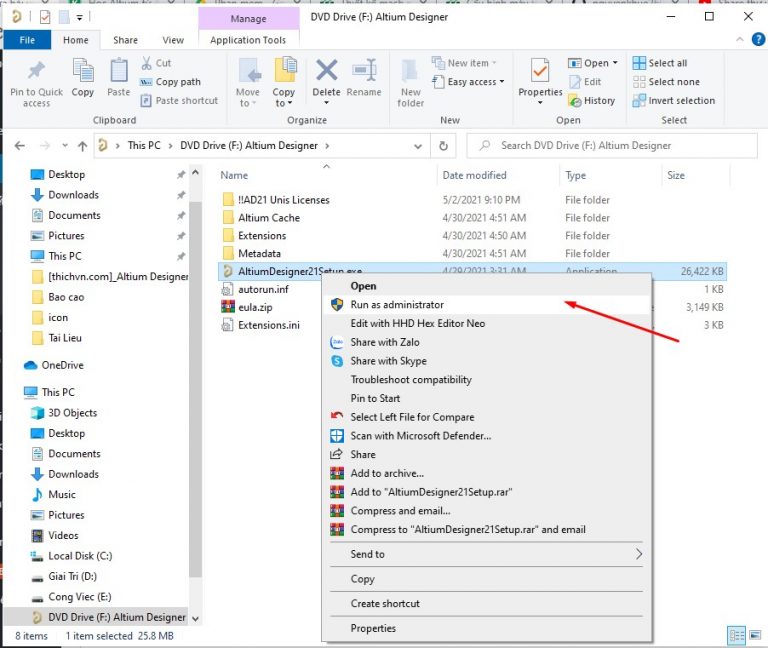Expand the Easy access dropdown

point(475,82)
